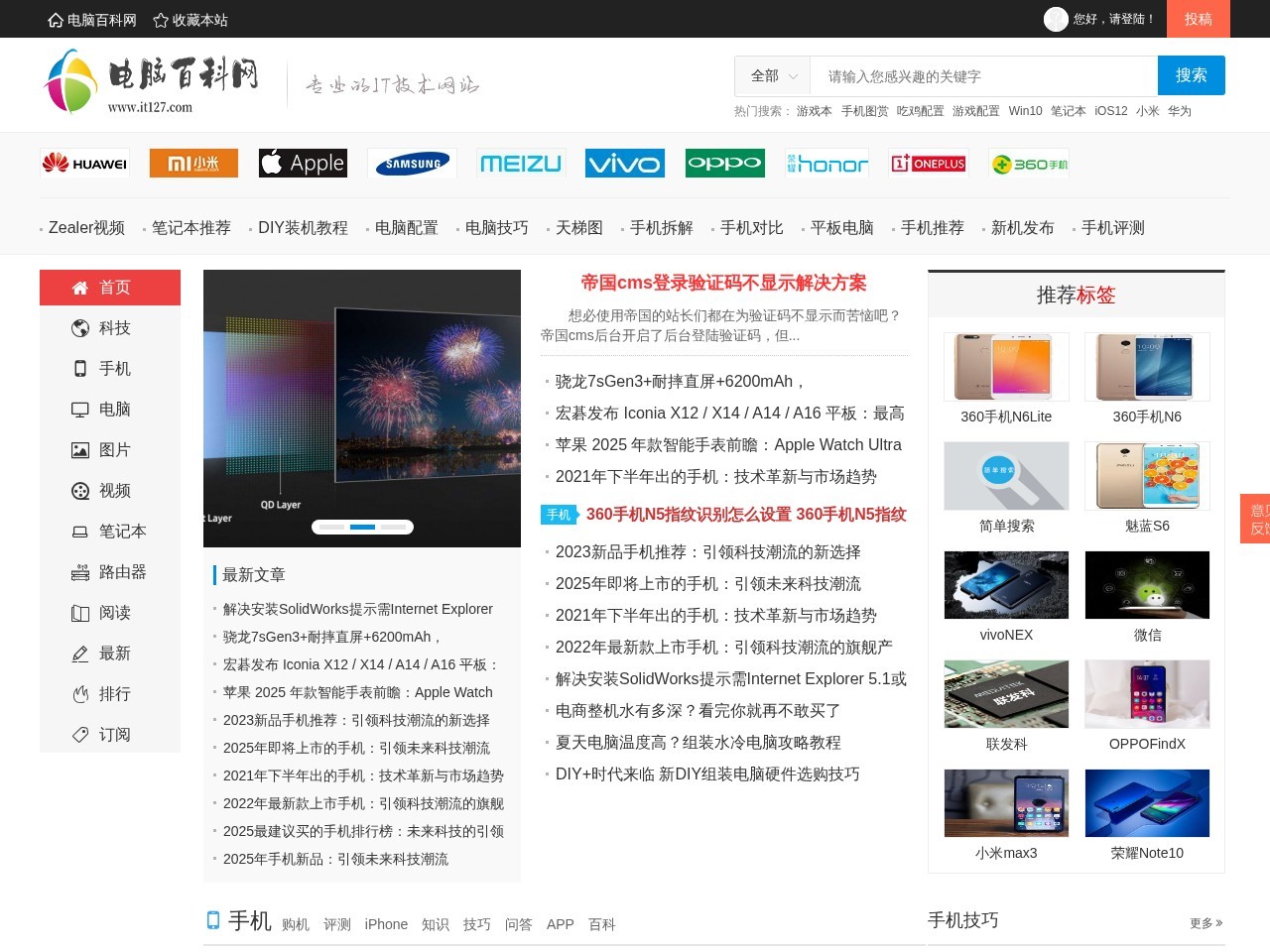Select the 首页 home icon in sidebar
The height and width of the screenshot is (952, 1270).
[80, 288]
